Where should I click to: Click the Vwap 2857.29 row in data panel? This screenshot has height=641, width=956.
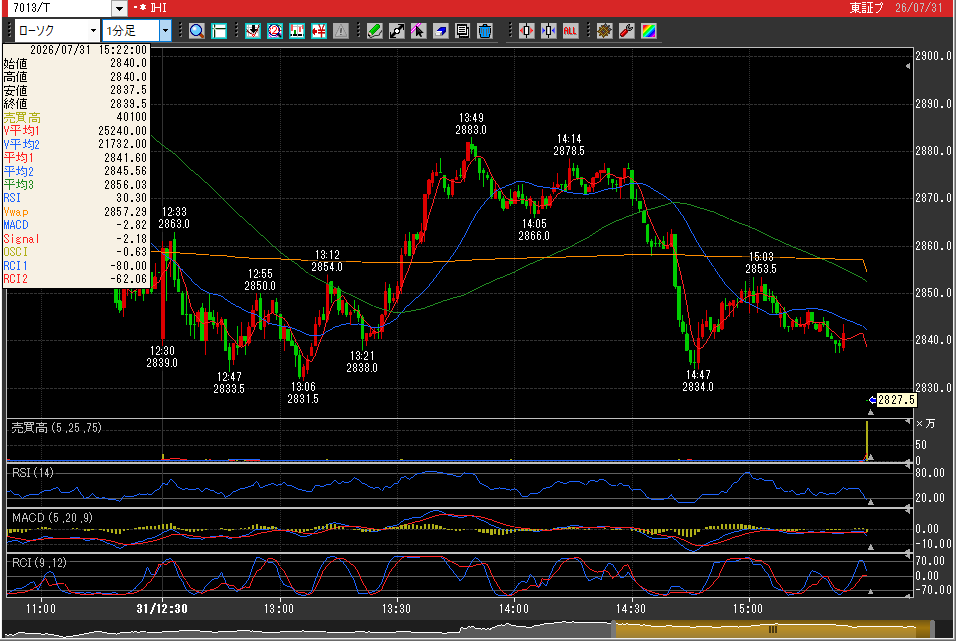(x=76, y=212)
